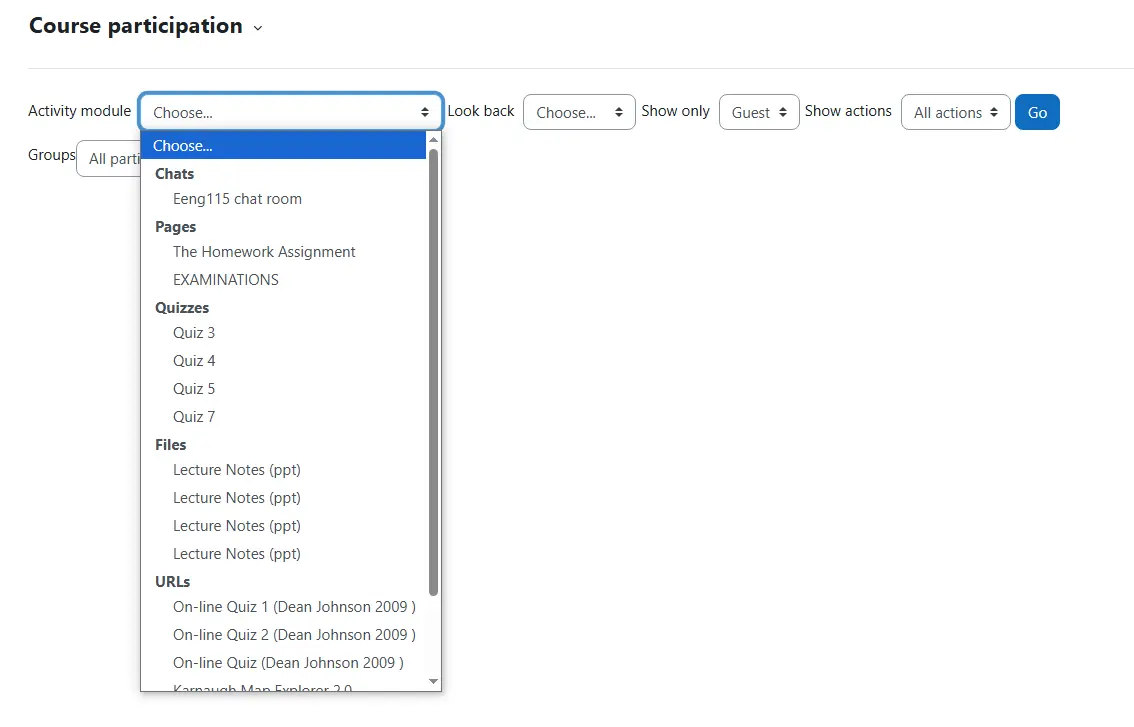Image resolution: width=1134 pixels, height=727 pixels.
Task: Open the Groups All participants dropdown
Action: (108, 158)
